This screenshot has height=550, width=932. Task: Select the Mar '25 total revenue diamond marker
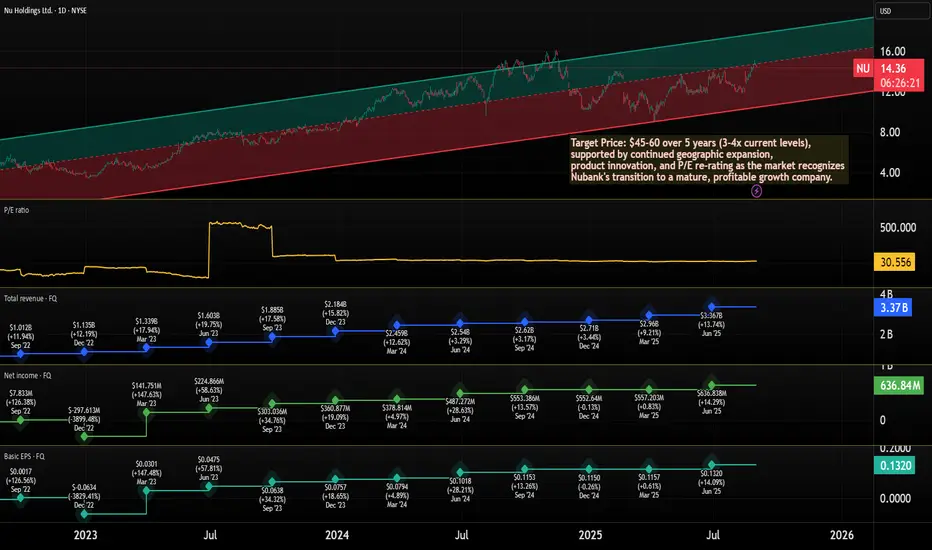[x=649, y=315]
